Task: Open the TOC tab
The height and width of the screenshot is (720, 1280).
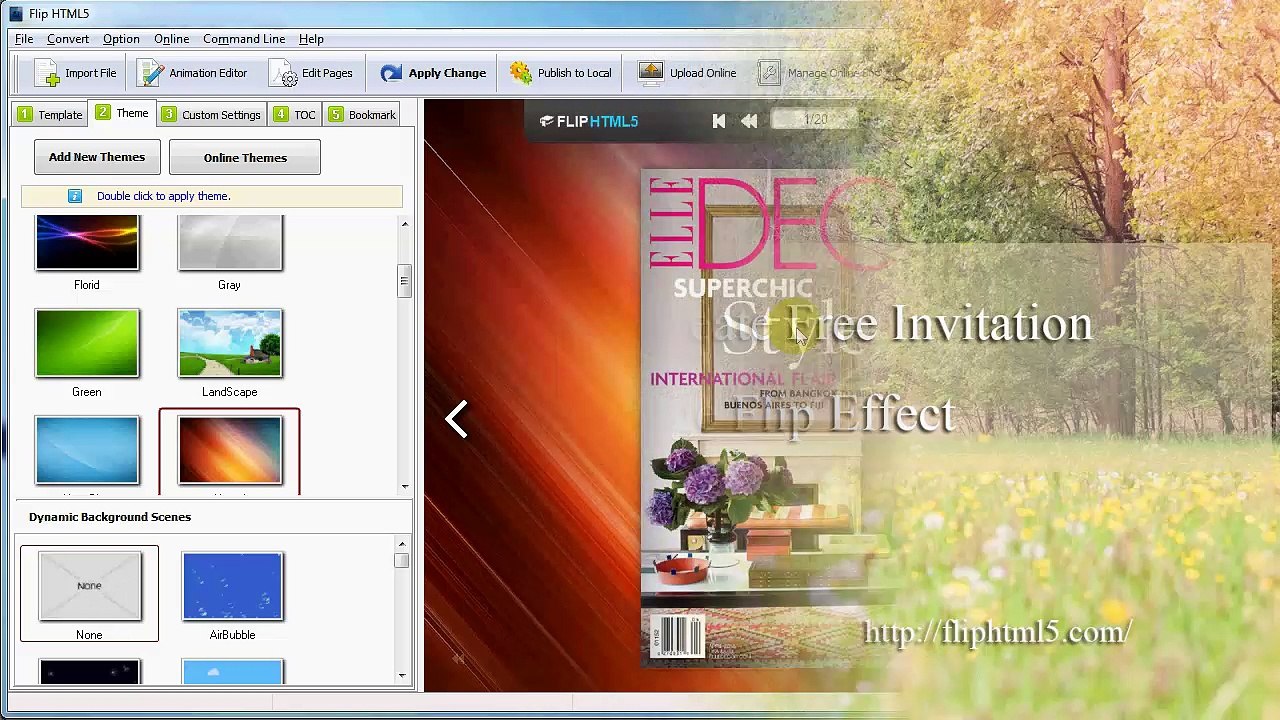Action: (x=294, y=115)
